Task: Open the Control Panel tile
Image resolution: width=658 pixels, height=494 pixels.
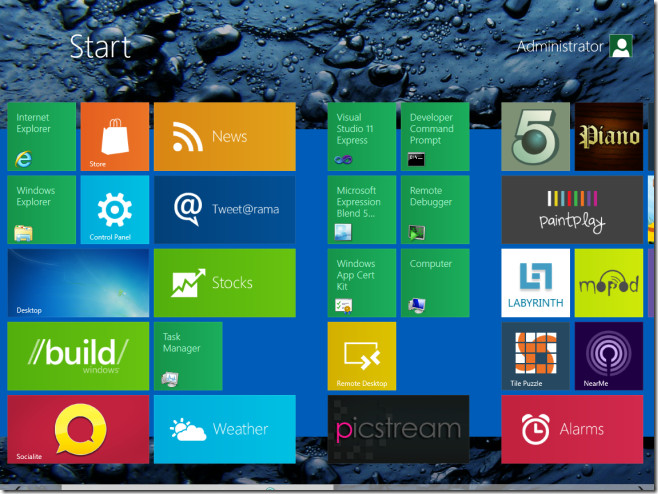Action: pyautogui.click(x=115, y=209)
